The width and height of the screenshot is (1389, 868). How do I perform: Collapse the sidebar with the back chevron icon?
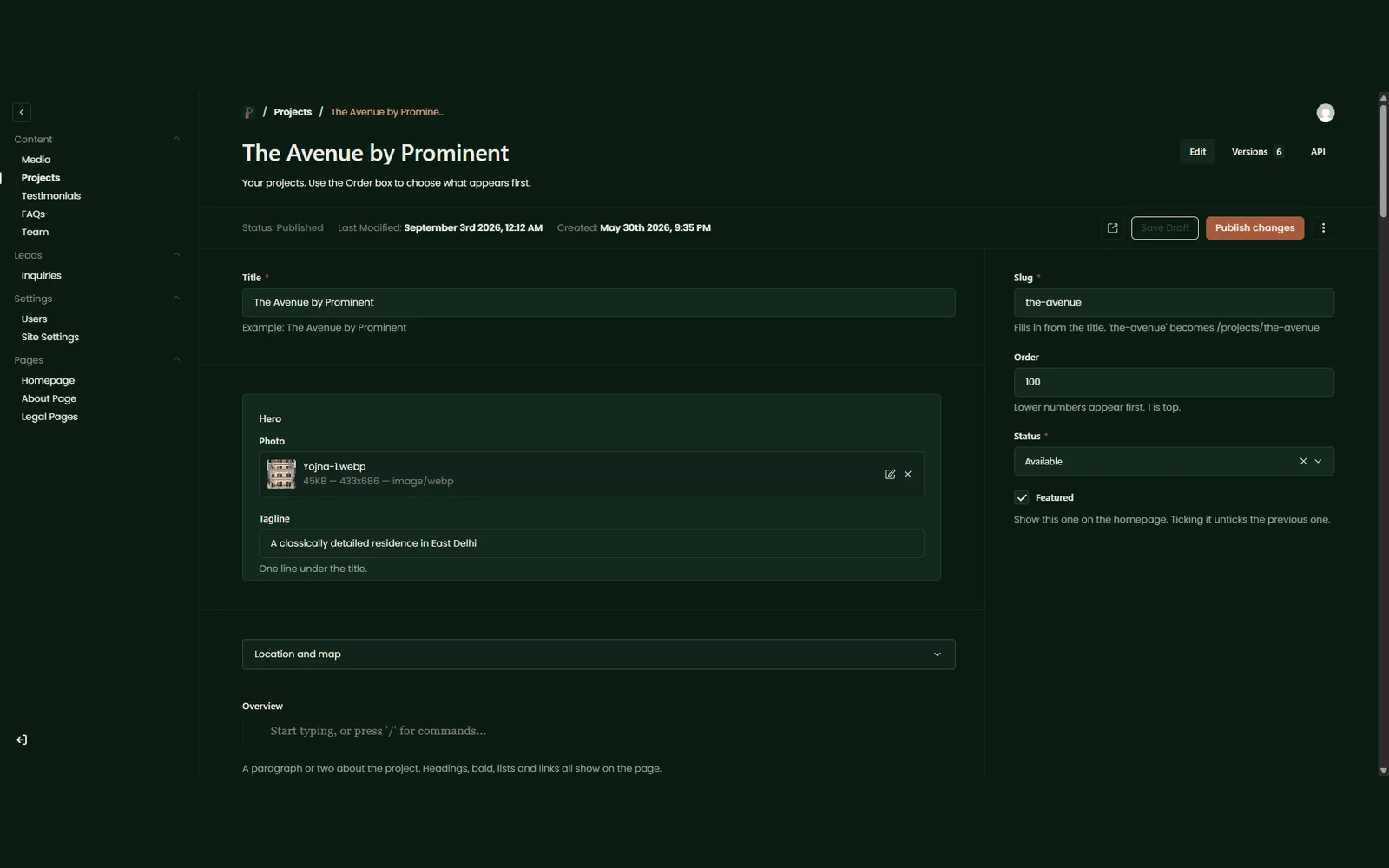[x=22, y=112]
